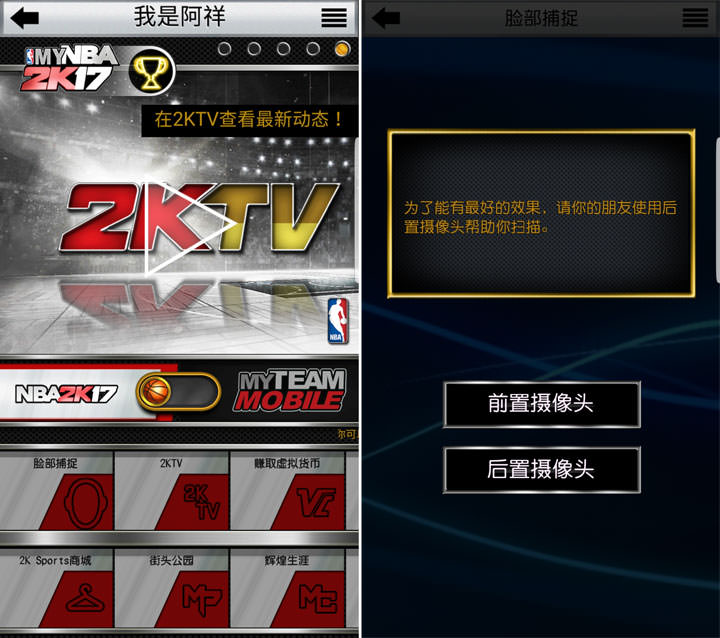Open the 脸部捕捉 face scan tile

click(x=57, y=490)
